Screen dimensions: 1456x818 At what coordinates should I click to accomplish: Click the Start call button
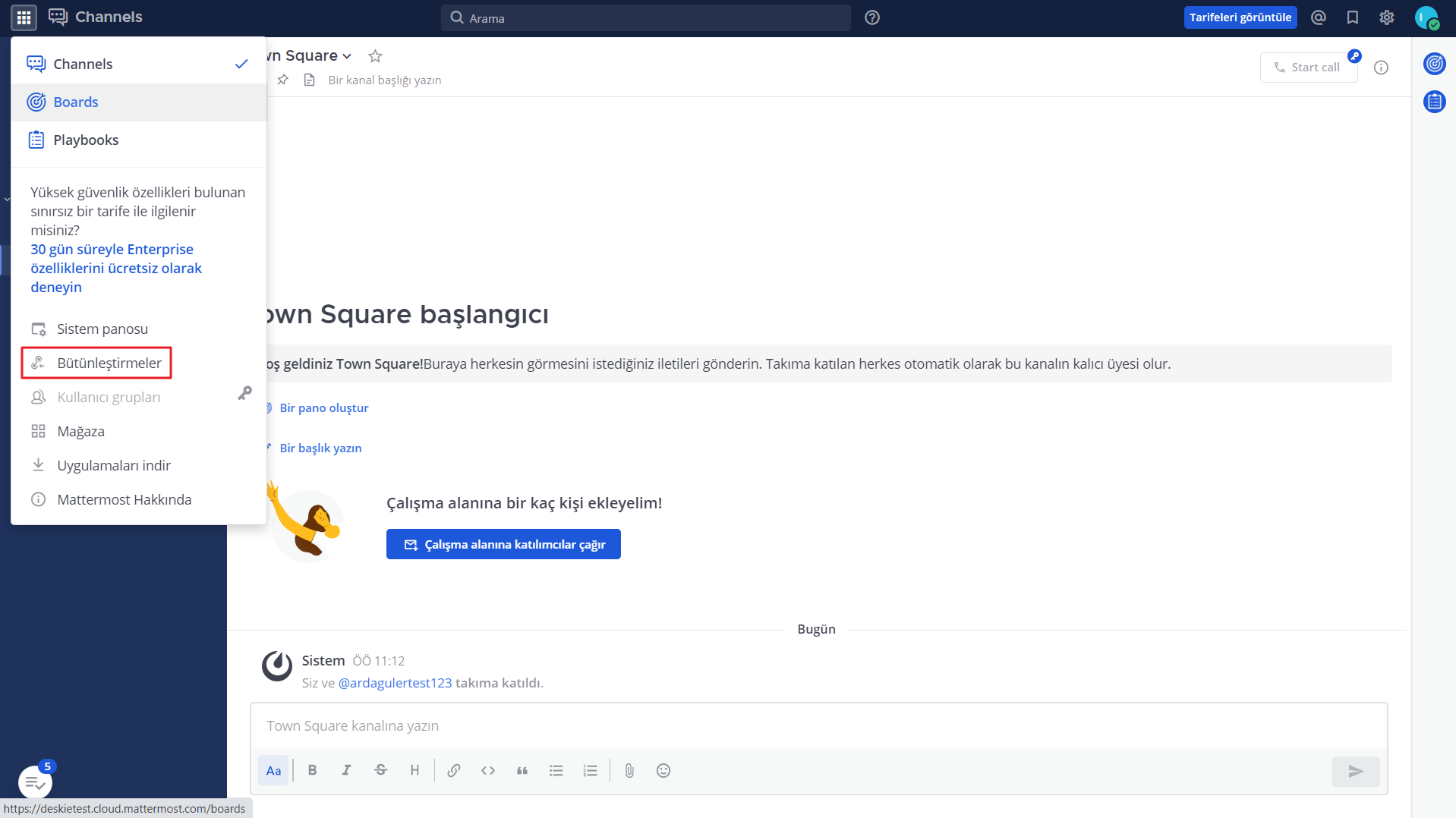1308,67
